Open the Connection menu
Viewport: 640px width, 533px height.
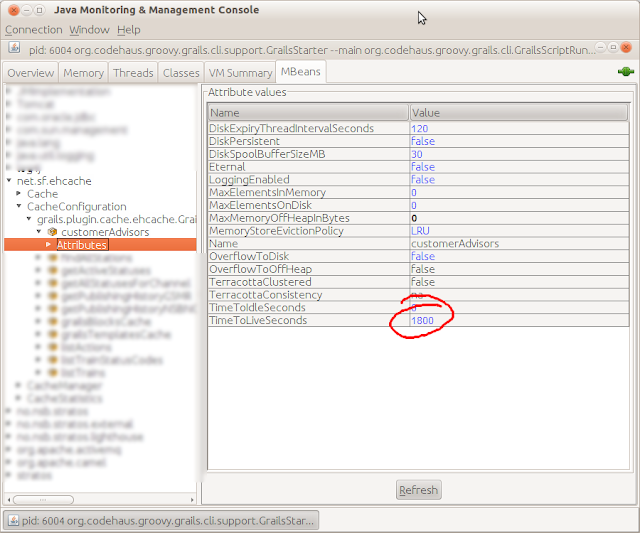(33, 30)
